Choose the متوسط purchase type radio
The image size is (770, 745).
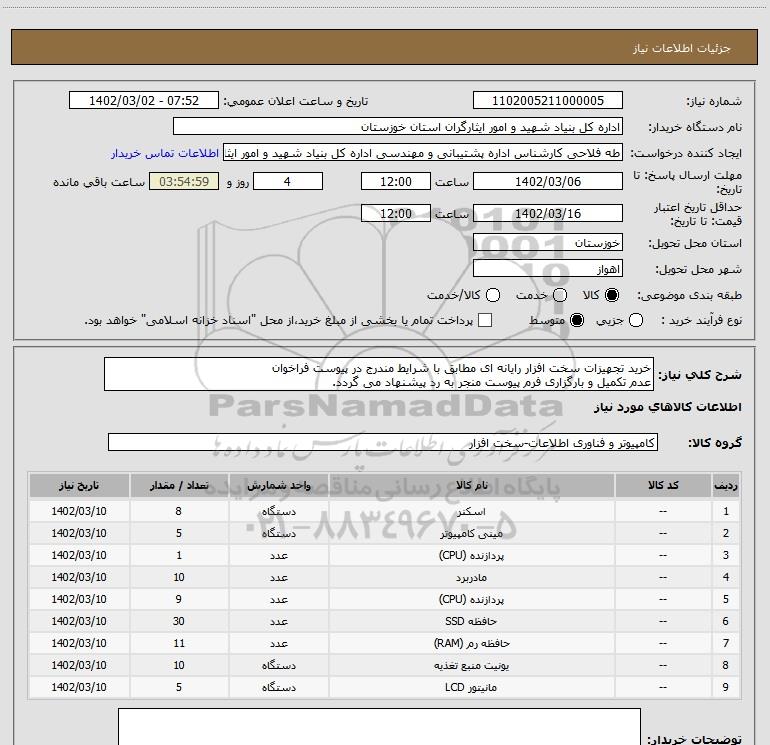[x=577, y=320]
